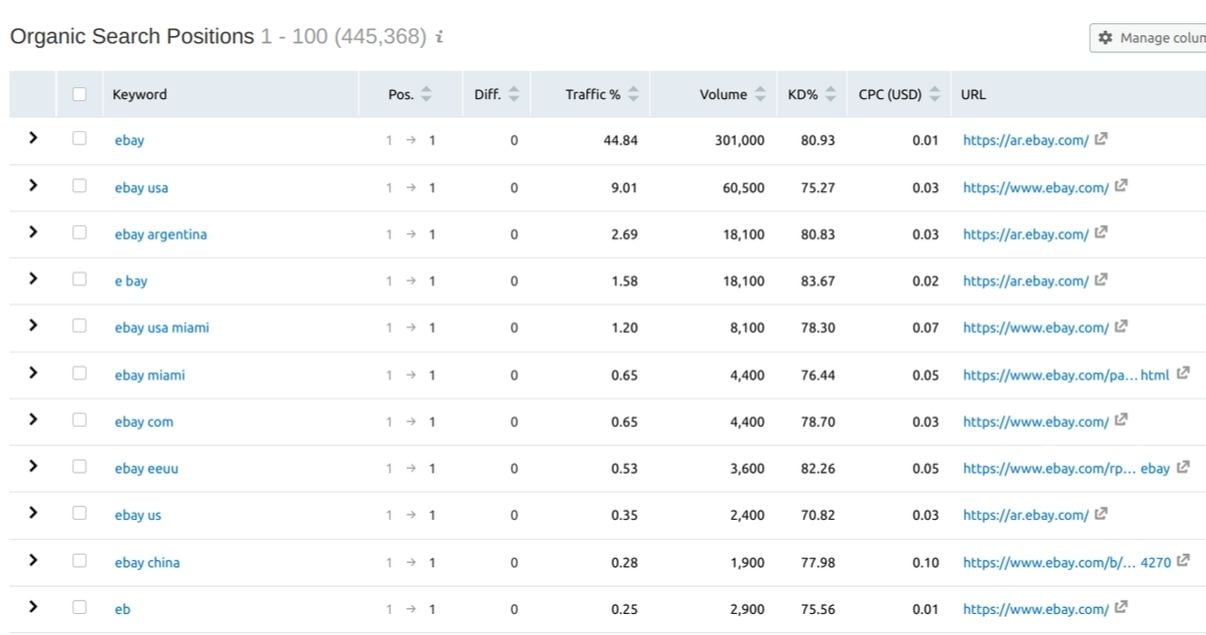Click the 70.82 KD% cell
Image resolution: width=1206 pixels, height=635 pixels.
coord(818,516)
